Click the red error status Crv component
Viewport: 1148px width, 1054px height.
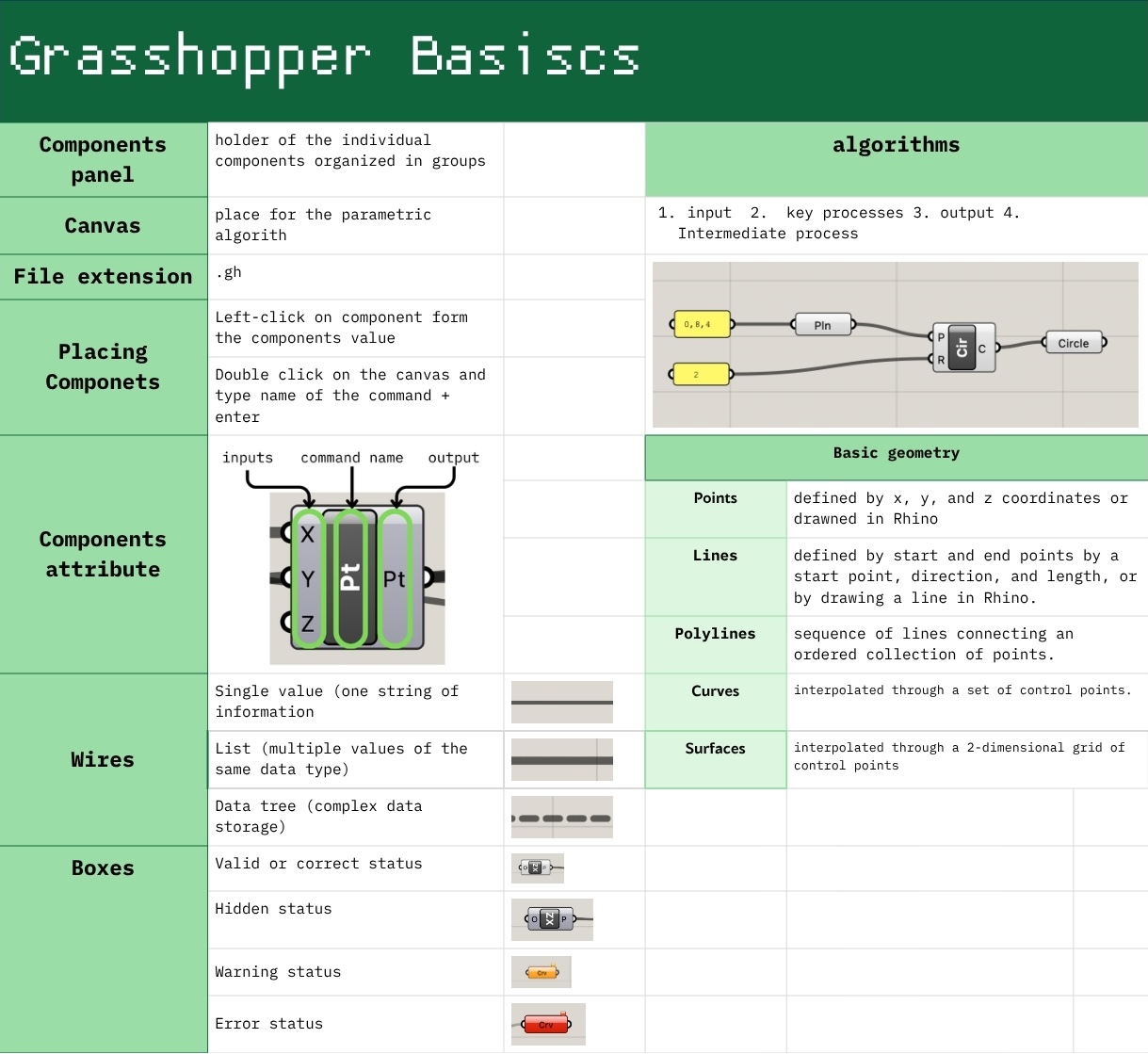(x=546, y=1025)
